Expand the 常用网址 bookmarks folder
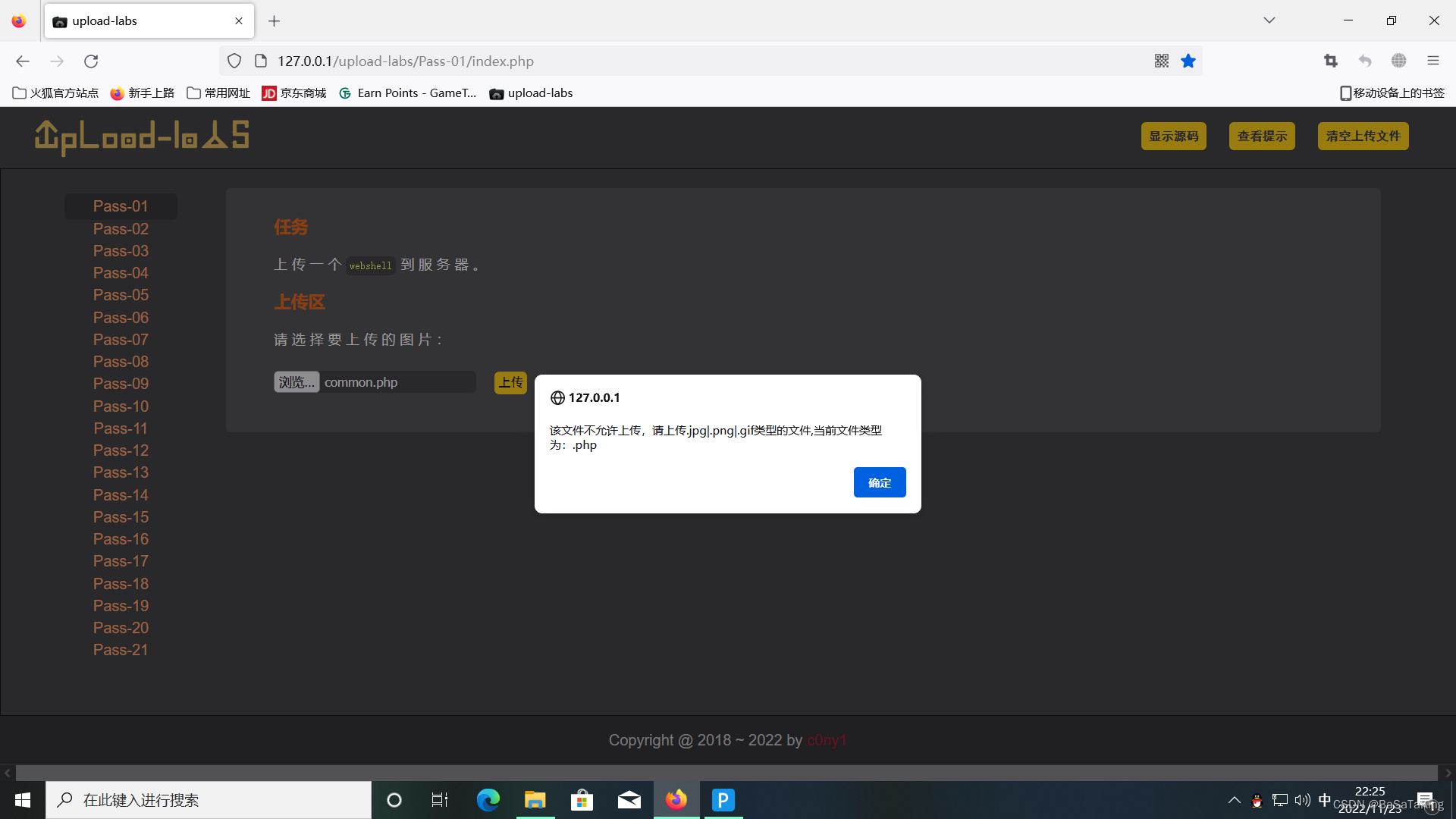The width and height of the screenshot is (1456, 819). [x=218, y=93]
